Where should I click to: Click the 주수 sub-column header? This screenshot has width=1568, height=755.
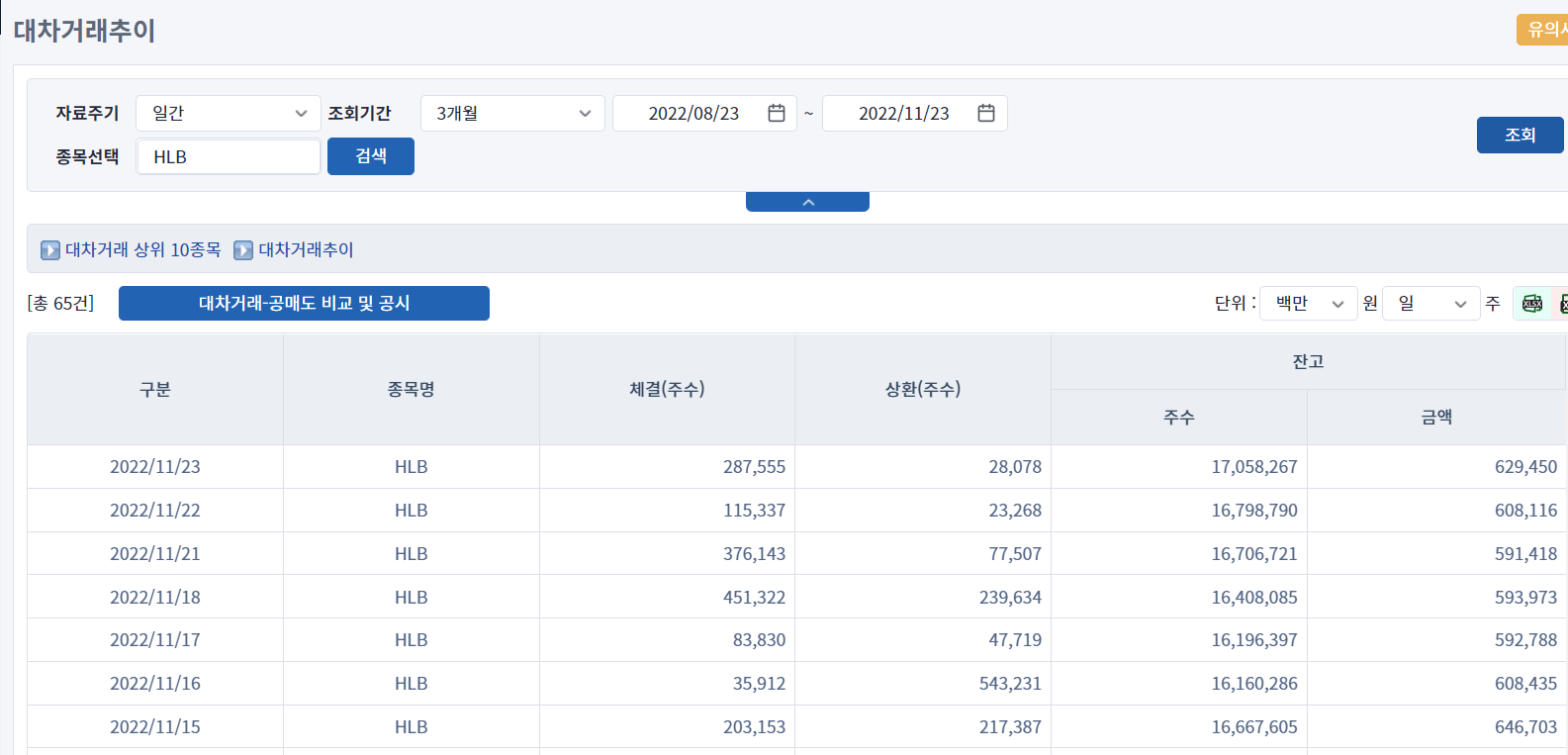point(1179,417)
